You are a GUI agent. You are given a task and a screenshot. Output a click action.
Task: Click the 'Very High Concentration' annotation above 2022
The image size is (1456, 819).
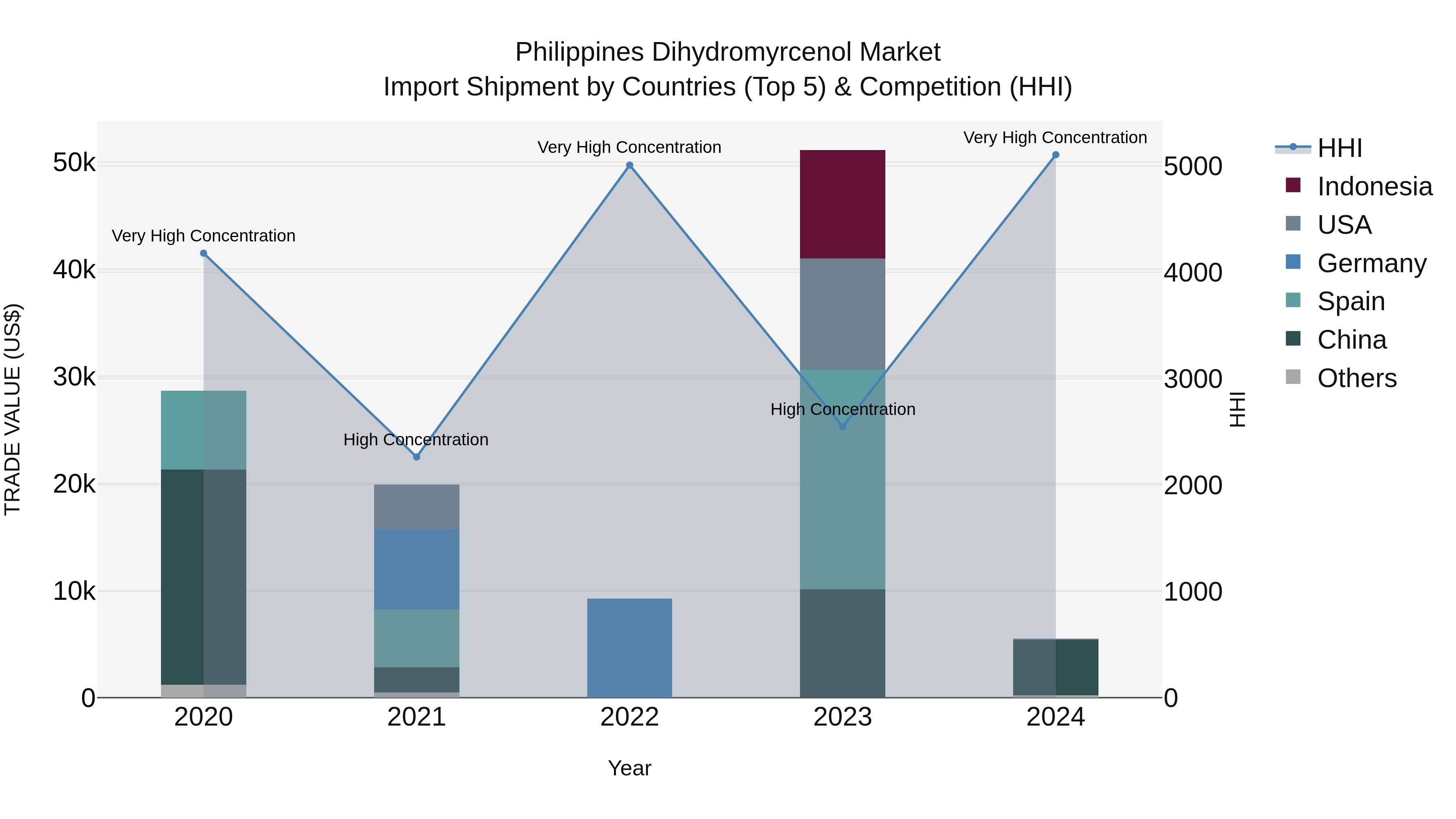click(630, 148)
